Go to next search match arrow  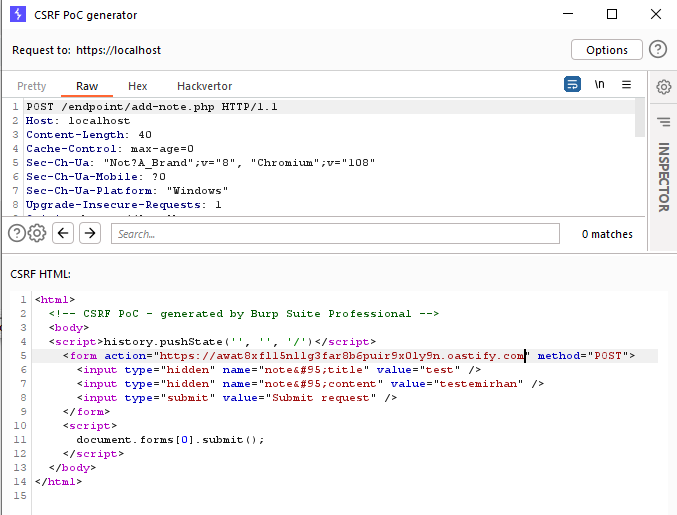(x=90, y=233)
